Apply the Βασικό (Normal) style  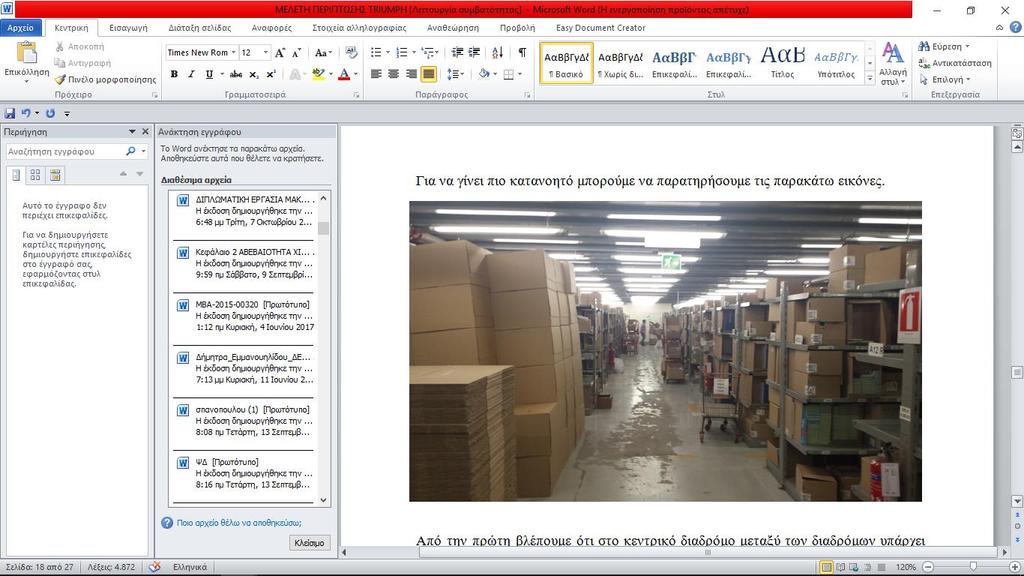point(566,63)
